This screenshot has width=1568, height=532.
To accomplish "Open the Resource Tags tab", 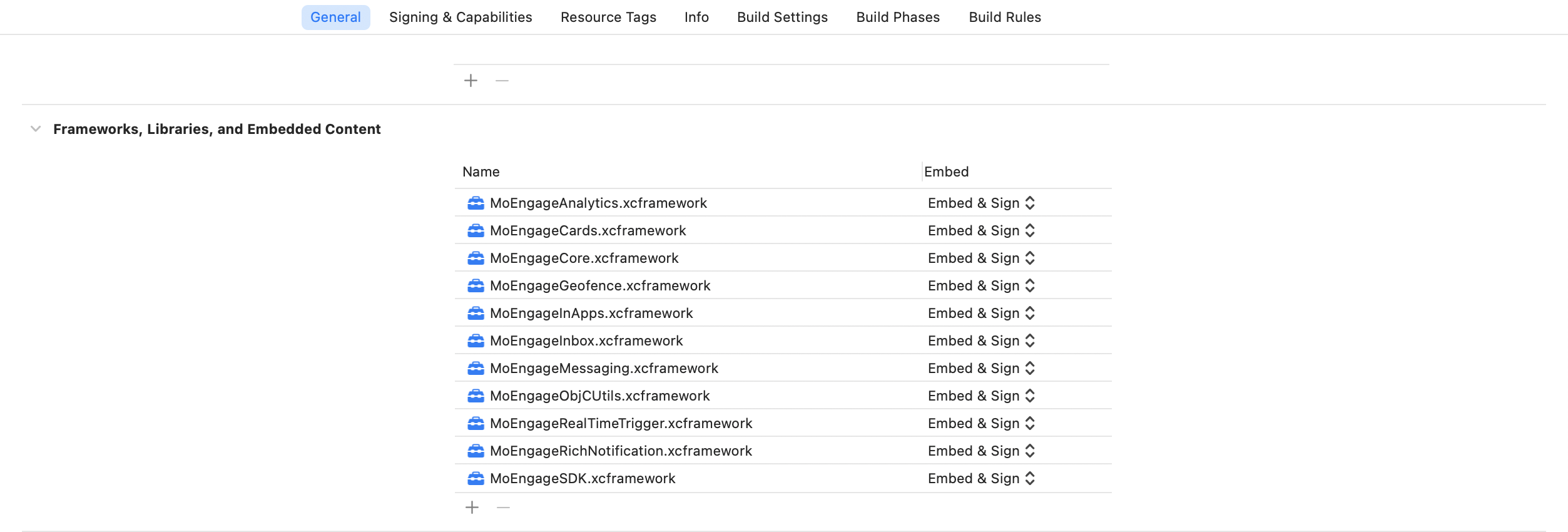I will click(x=608, y=17).
